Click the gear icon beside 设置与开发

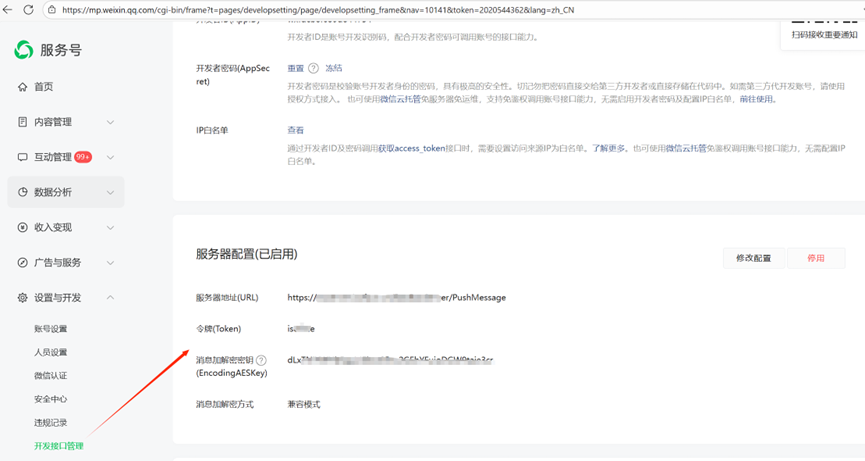(23, 297)
